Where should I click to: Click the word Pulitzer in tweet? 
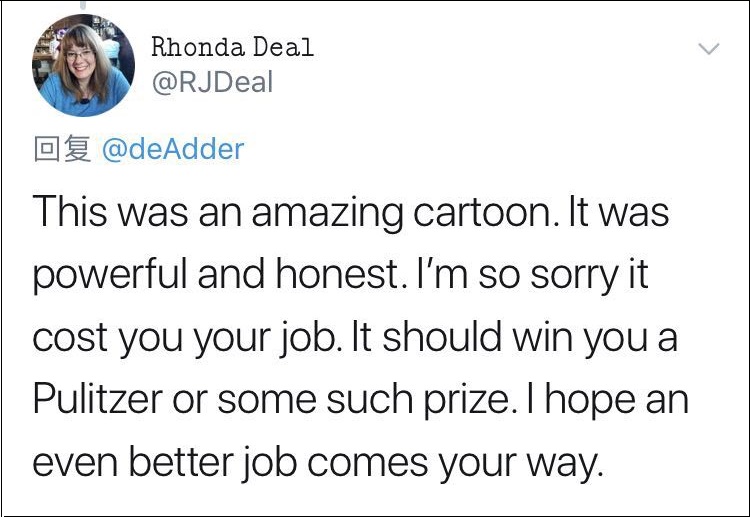[98, 399]
